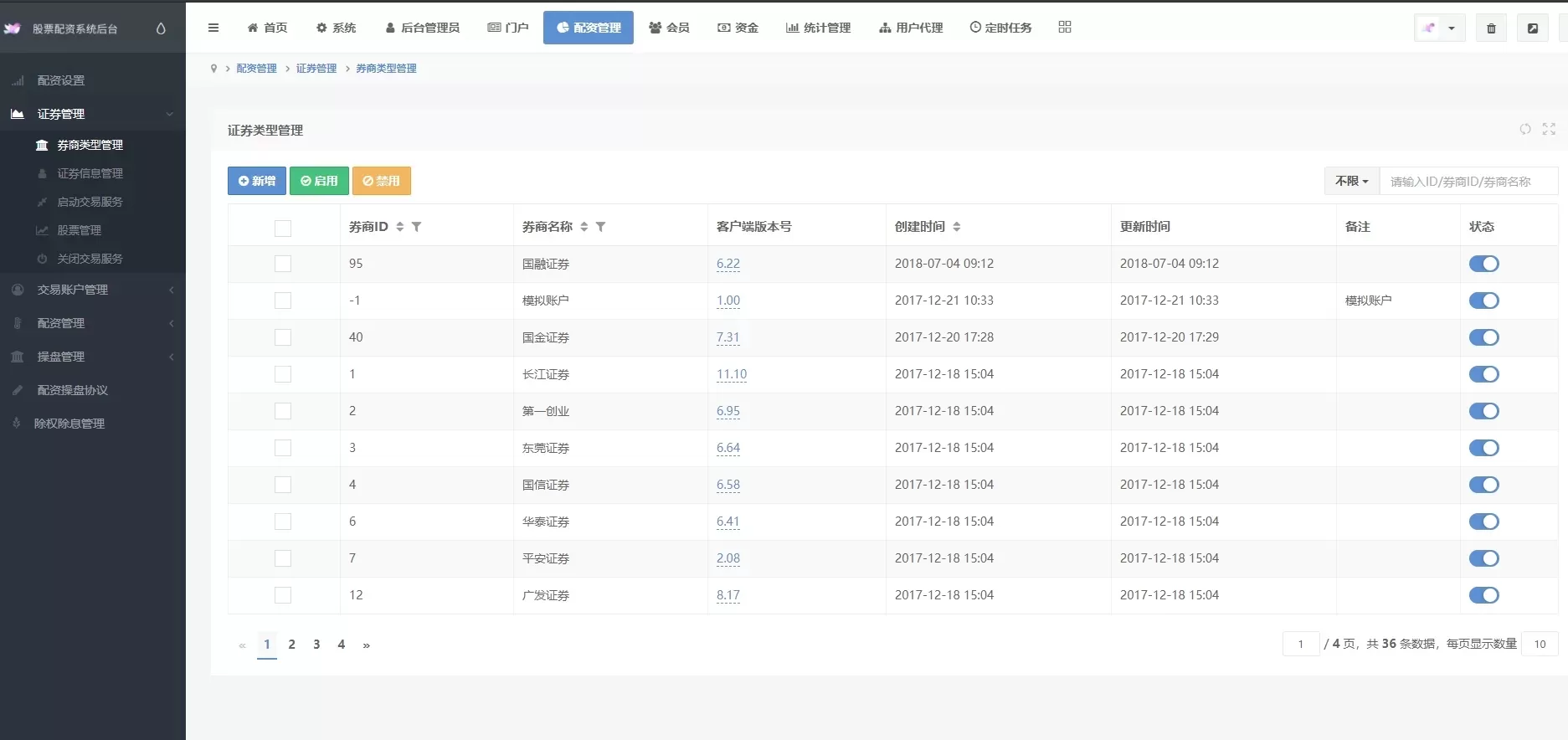Click the sort icon beside 创建时间
This screenshot has width=1568, height=740.
[x=957, y=227]
